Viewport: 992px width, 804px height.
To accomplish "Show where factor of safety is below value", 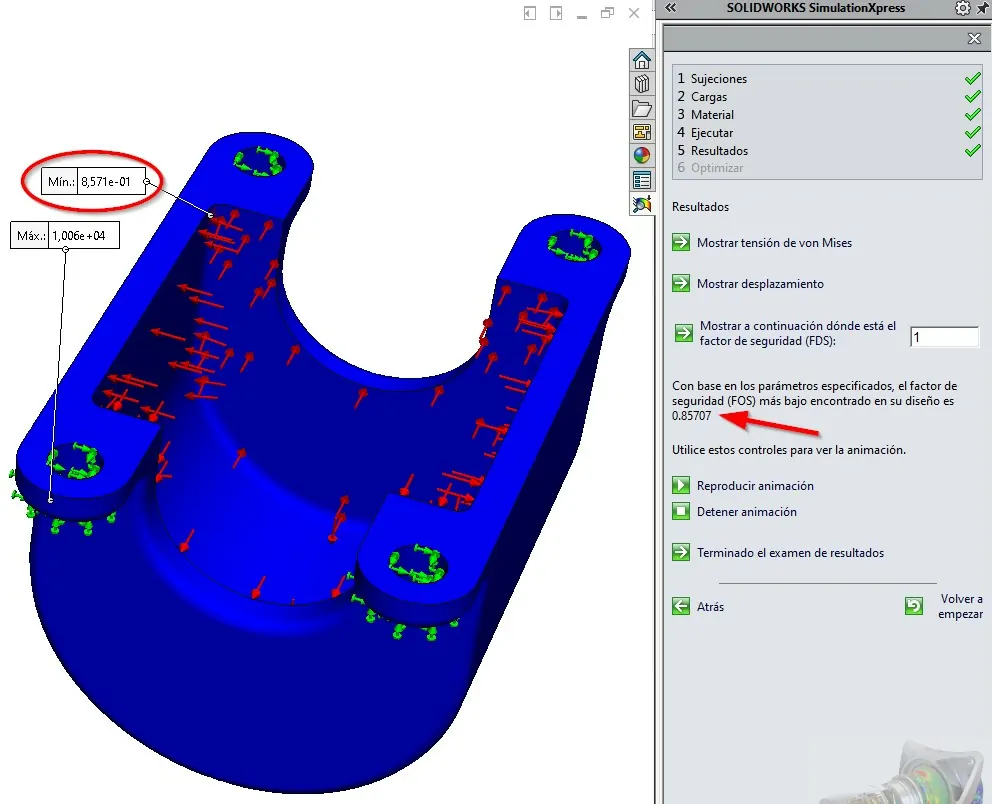I will click(785, 333).
